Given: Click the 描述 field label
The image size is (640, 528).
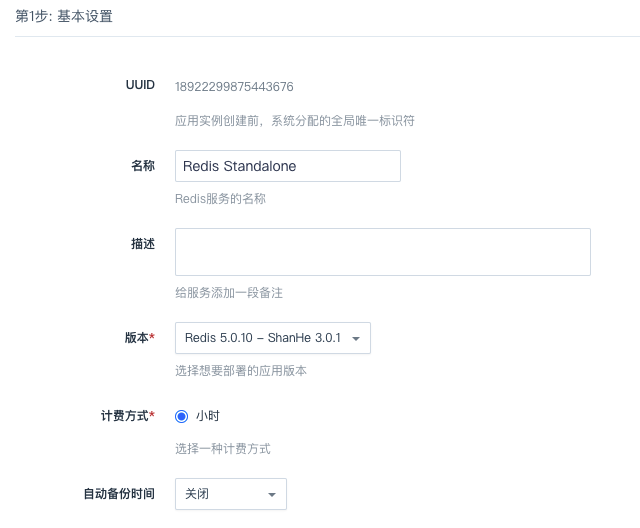Looking at the screenshot, I should tap(143, 244).
